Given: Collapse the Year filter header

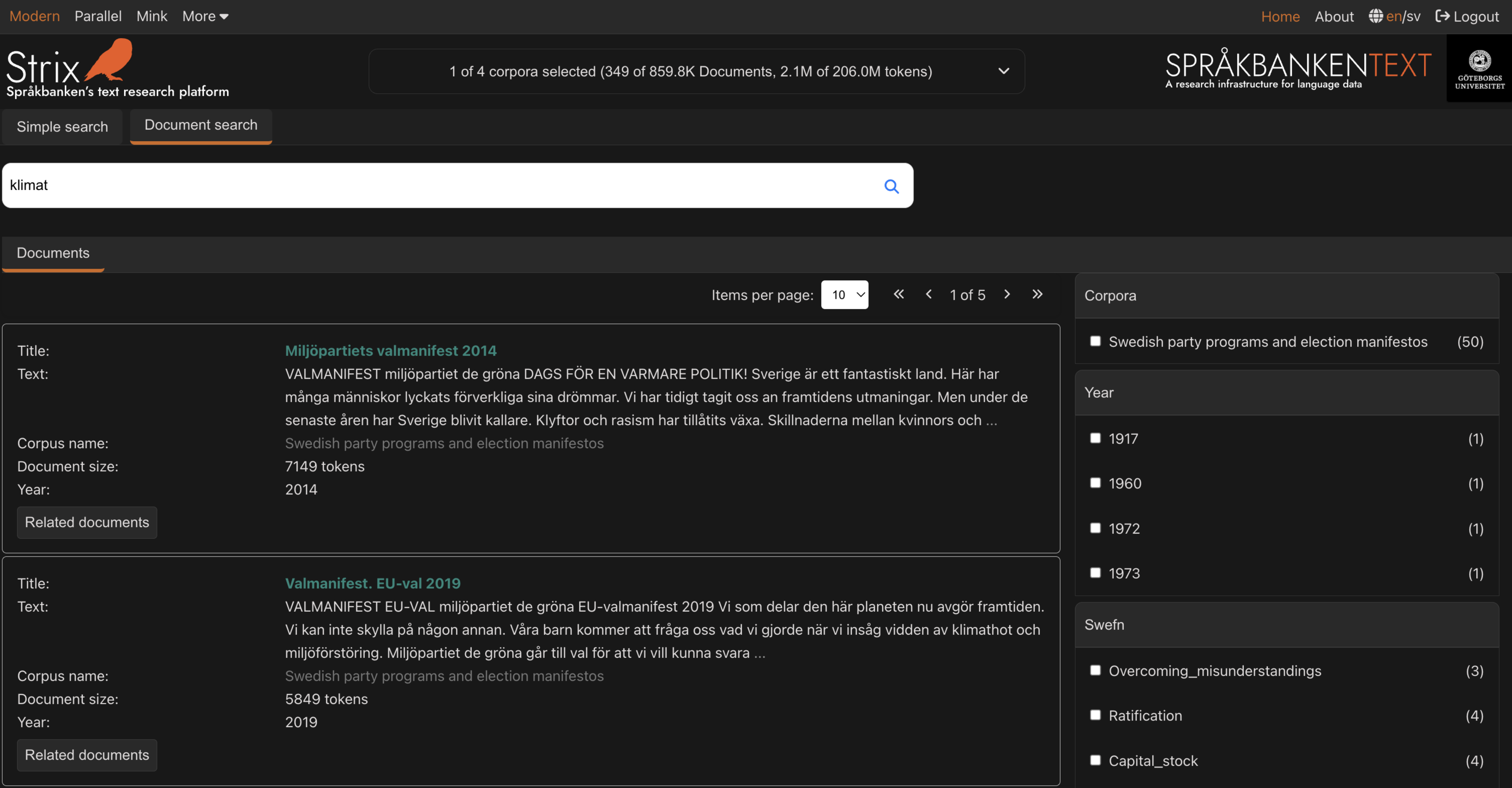Looking at the screenshot, I should point(1287,393).
